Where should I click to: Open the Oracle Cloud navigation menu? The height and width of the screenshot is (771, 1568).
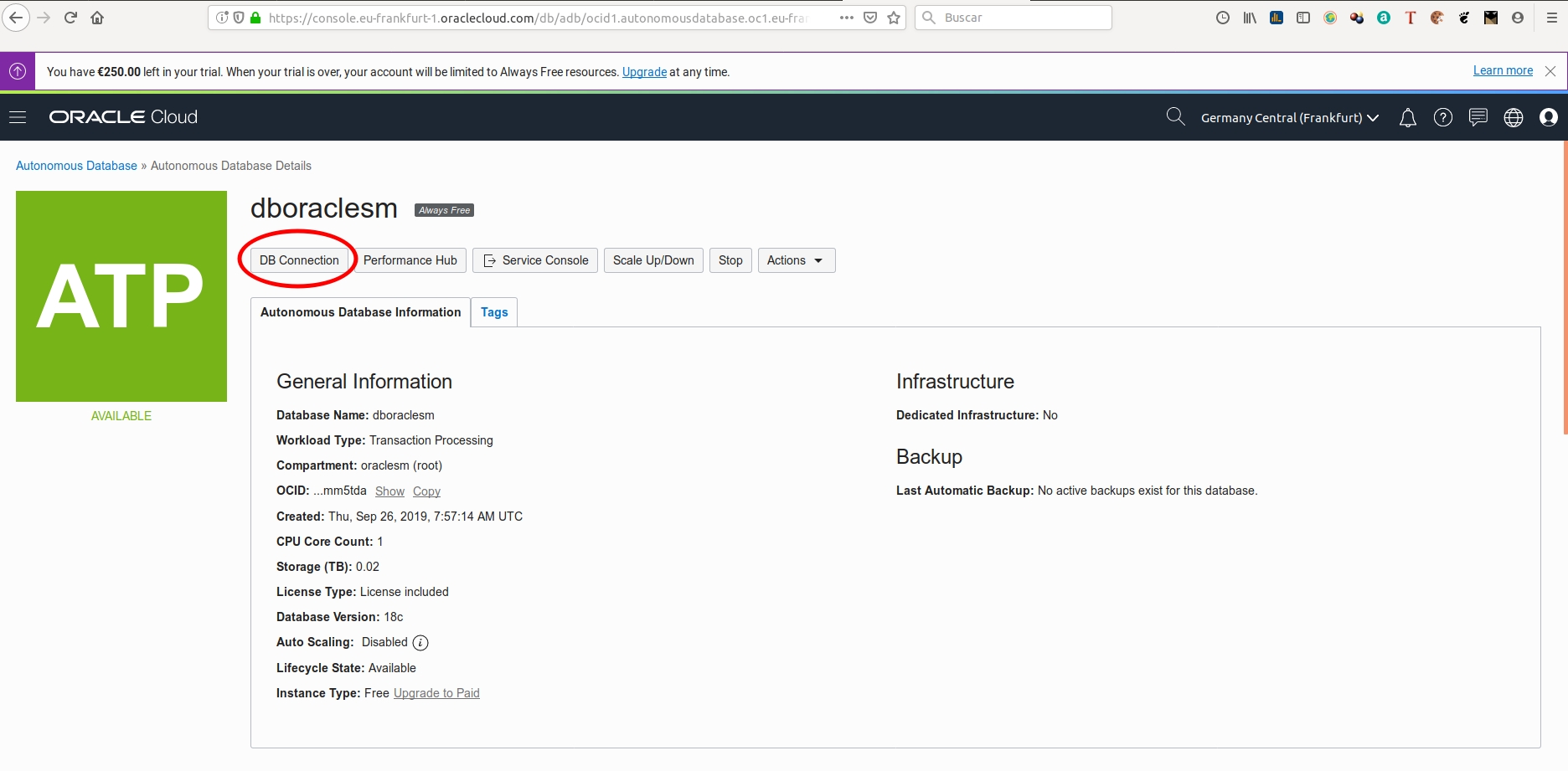point(18,117)
